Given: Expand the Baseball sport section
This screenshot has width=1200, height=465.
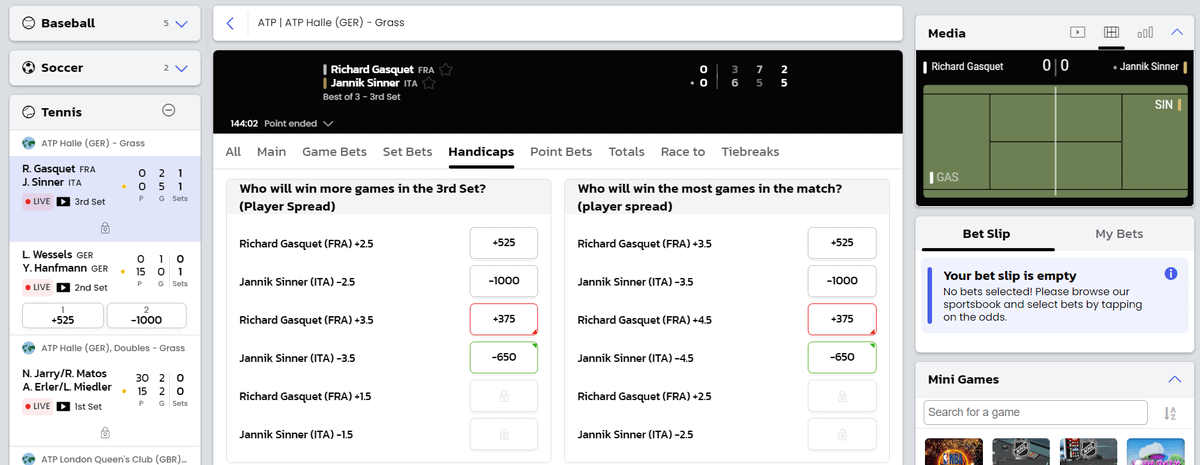Looking at the screenshot, I should click(181, 23).
